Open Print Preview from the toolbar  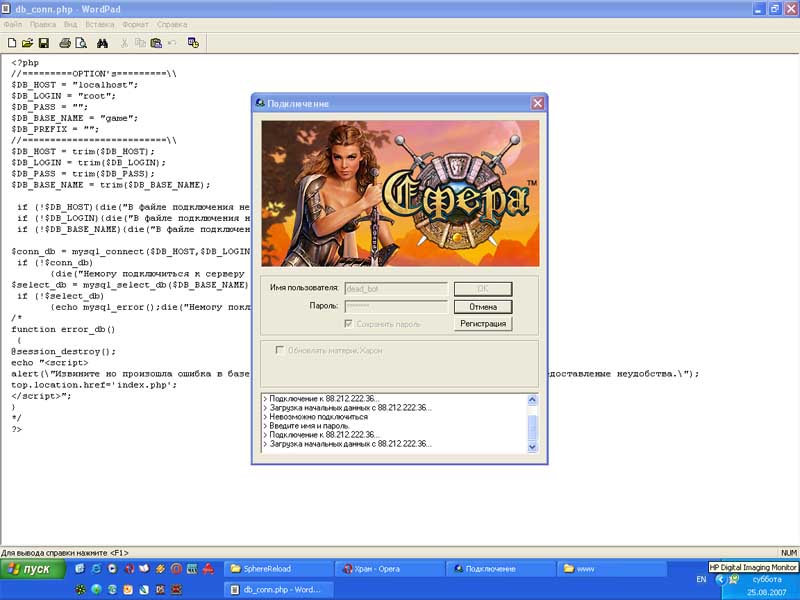tap(81, 43)
